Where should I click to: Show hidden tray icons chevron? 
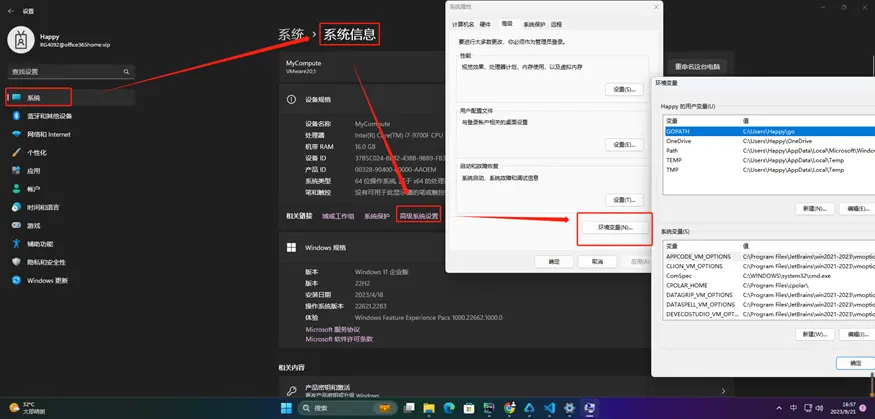[780, 408]
